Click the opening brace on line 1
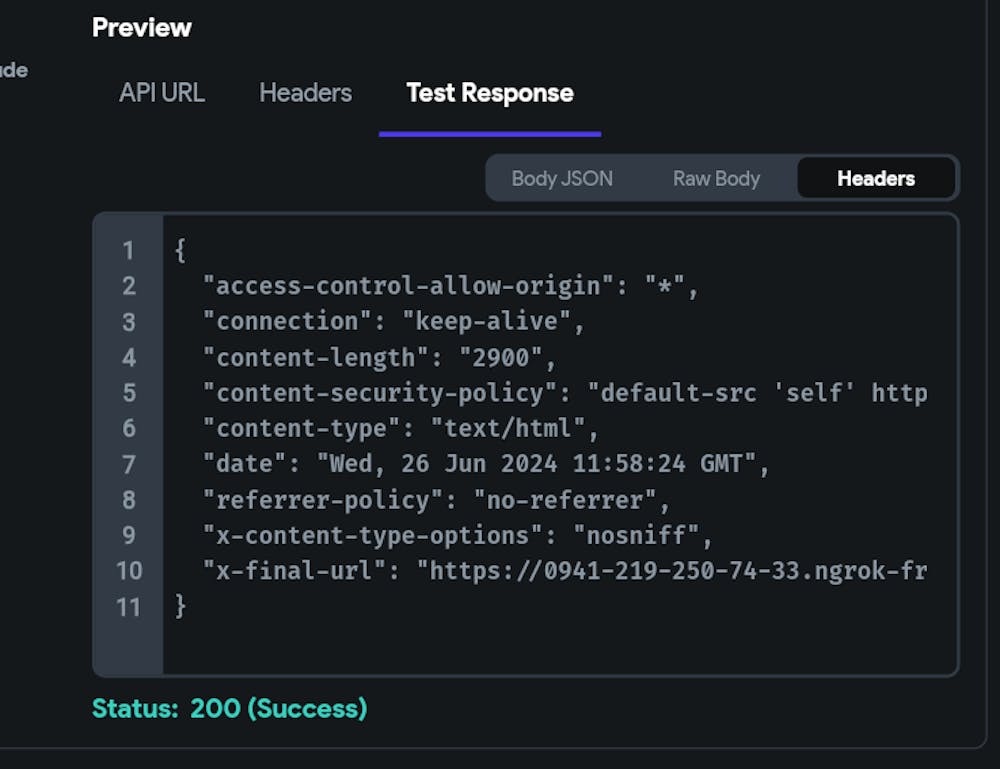 (x=180, y=250)
